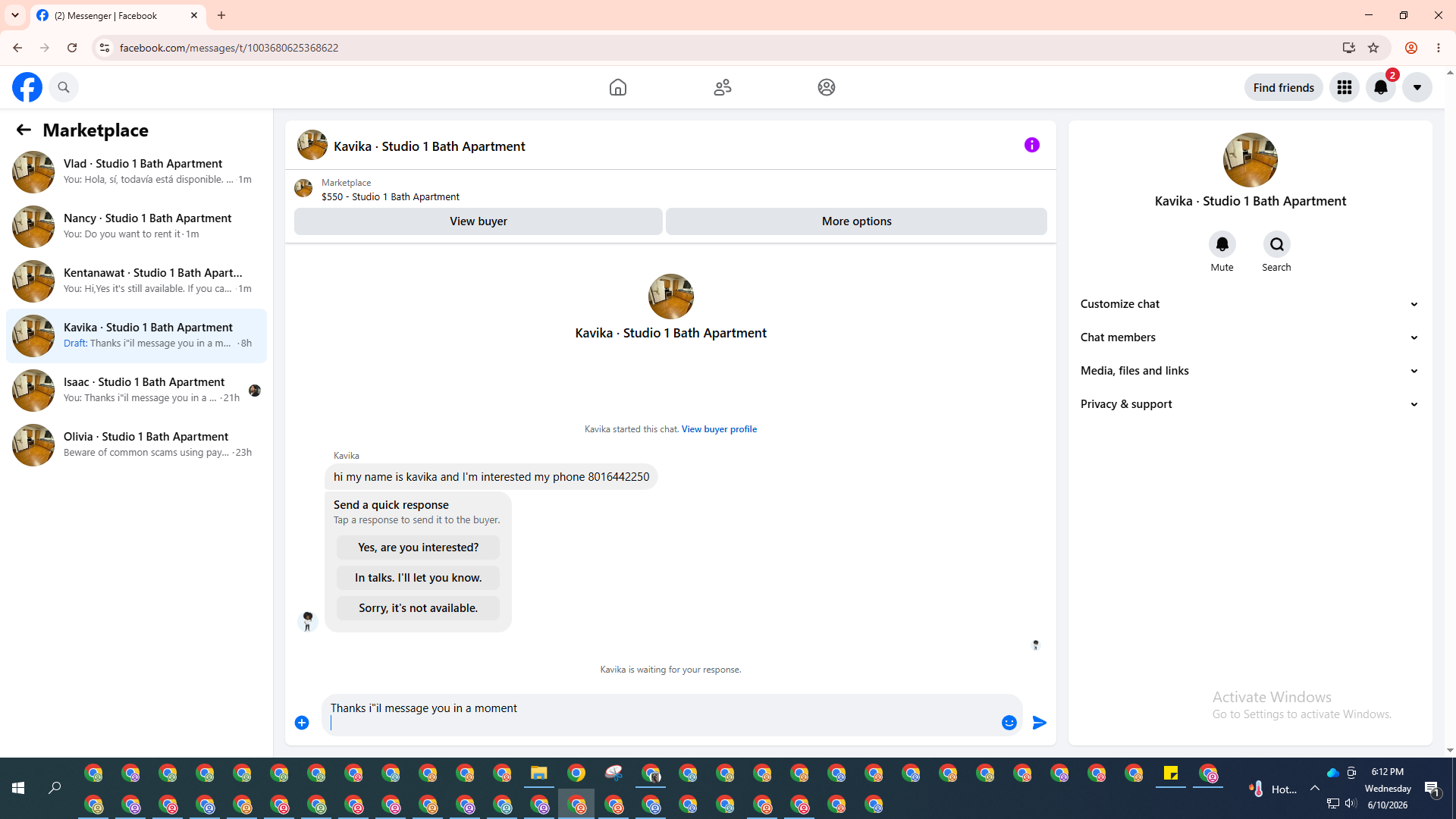Open a new browser tab
The width and height of the screenshot is (1456, 819).
point(221,15)
